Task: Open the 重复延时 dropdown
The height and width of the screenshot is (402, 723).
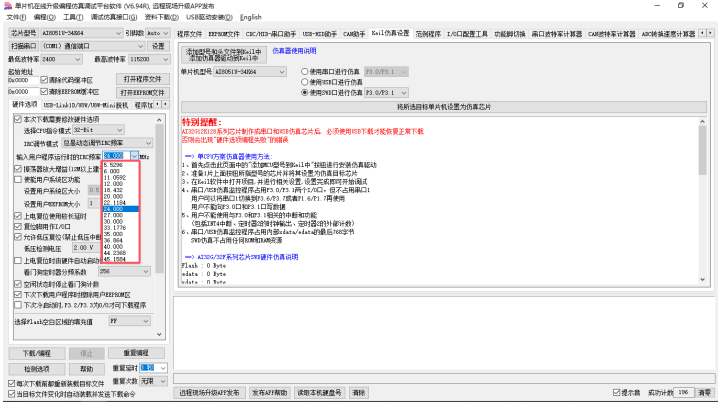Action: click(x=153, y=368)
